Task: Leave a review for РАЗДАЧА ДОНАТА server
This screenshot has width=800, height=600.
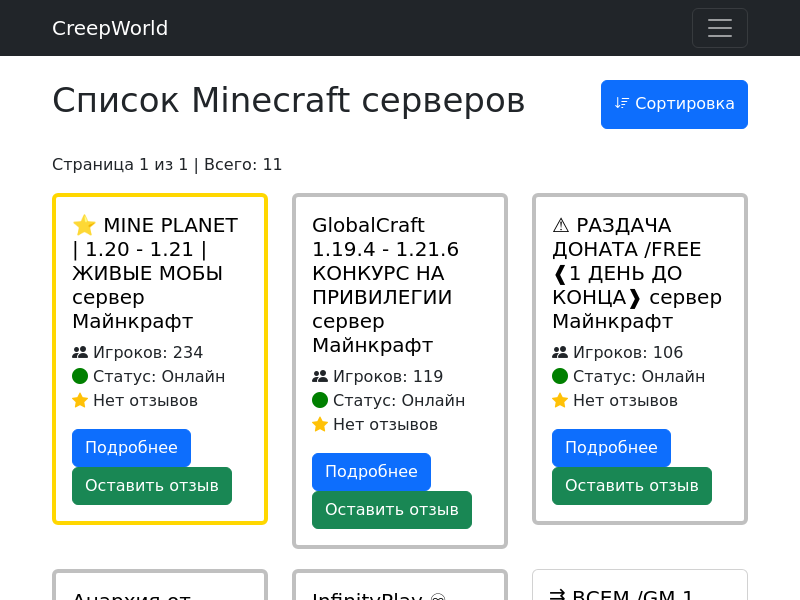Action: pos(631,486)
